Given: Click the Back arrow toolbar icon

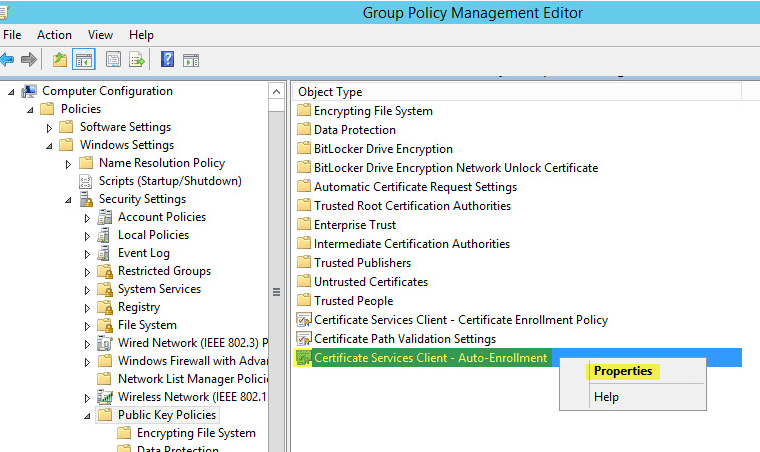Looking at the screenshot, I should tap(7, 60).
